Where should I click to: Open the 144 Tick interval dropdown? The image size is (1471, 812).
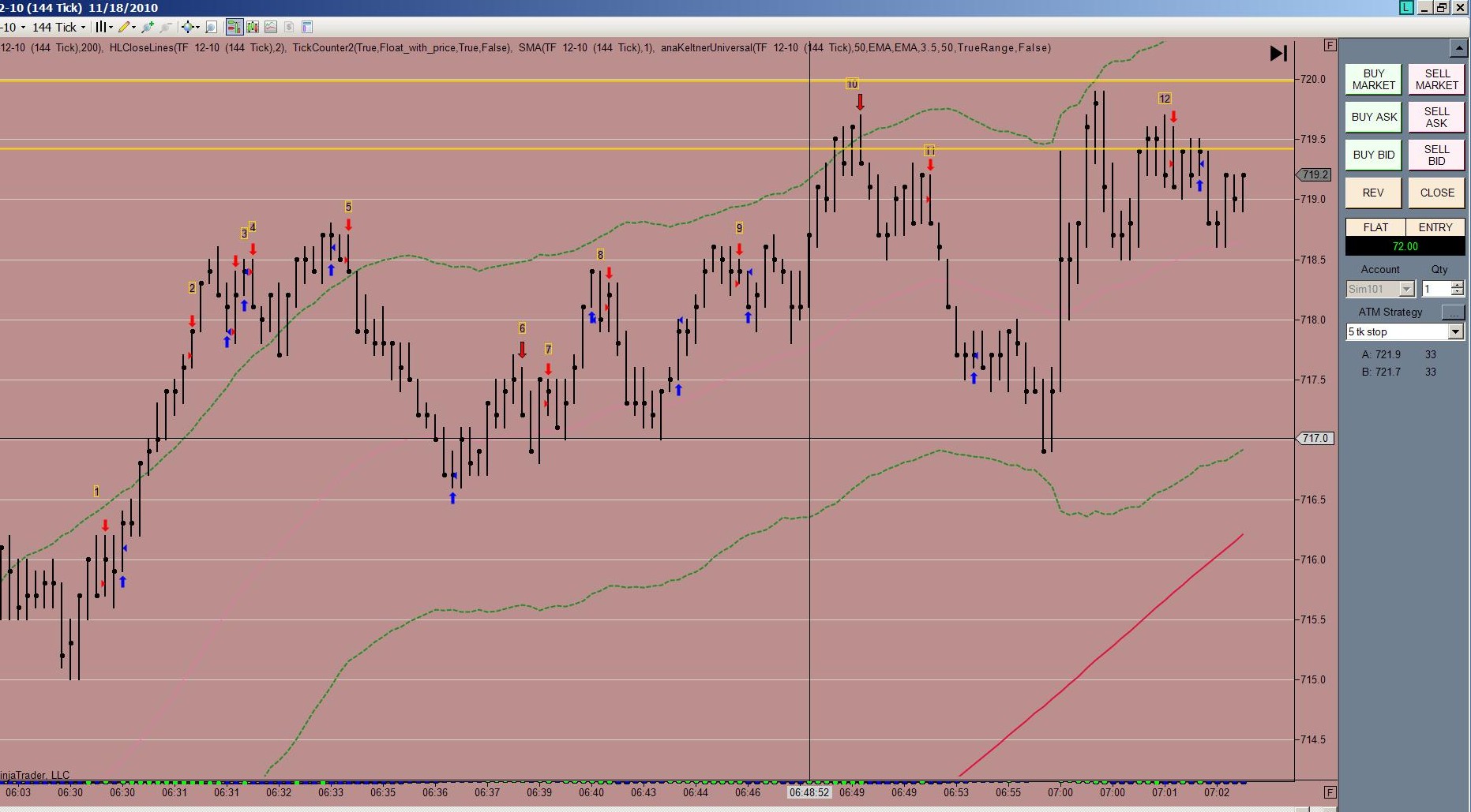pyautogui.click(x=58, y=27)
